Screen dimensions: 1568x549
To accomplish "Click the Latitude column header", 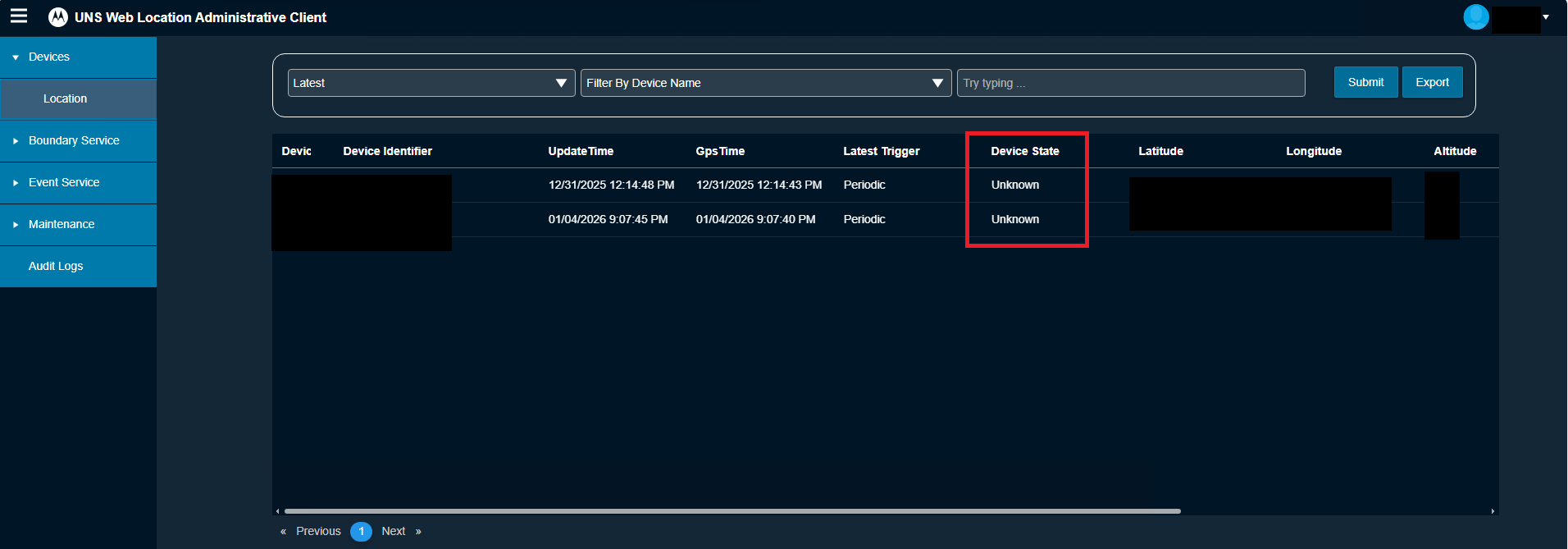I will point(1160,151).
